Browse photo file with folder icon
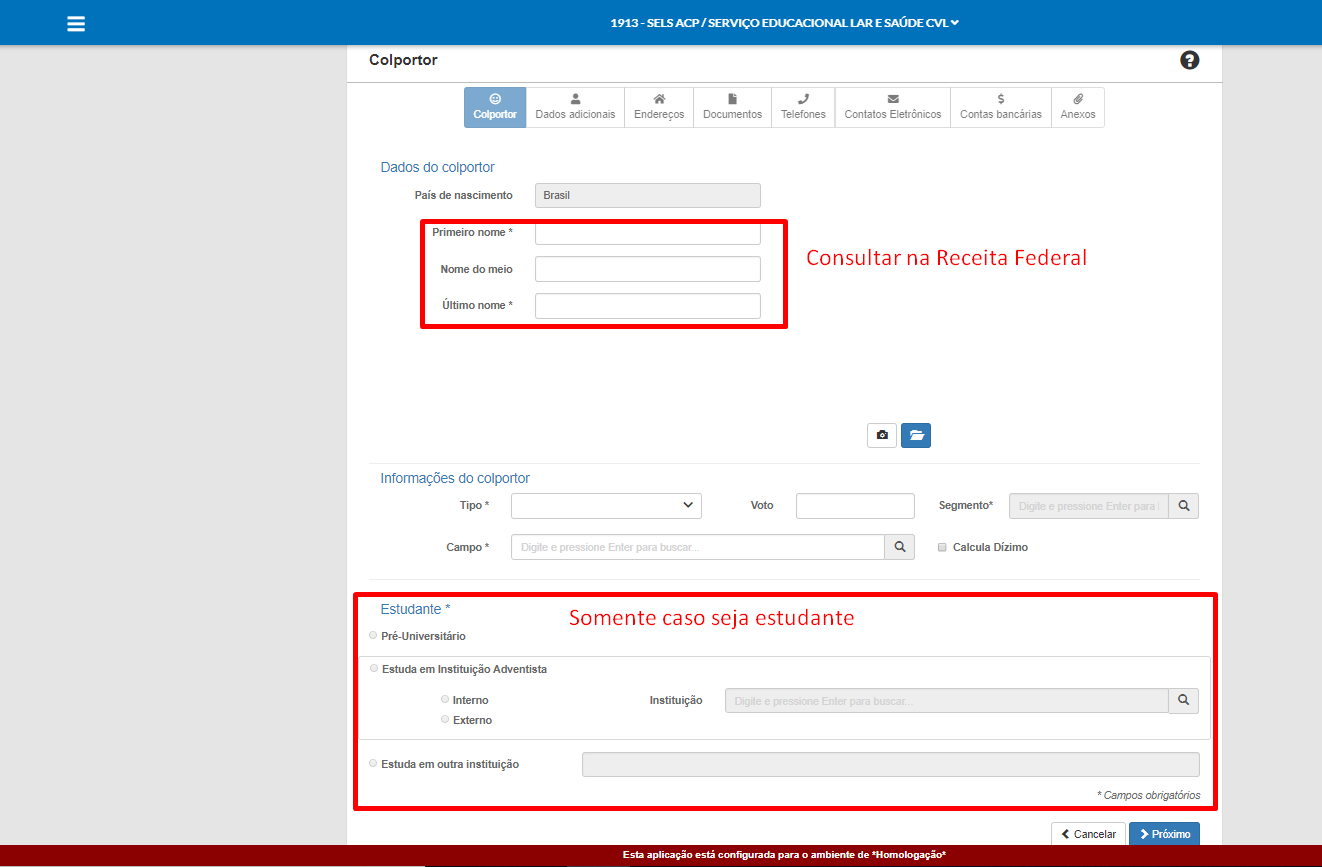 [916, 435]
